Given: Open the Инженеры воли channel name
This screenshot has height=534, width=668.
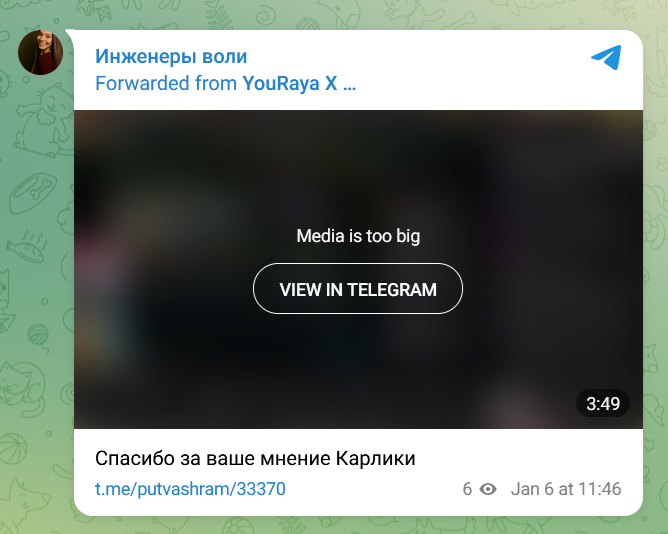Looking at the screenshot, I should (171, 56).
